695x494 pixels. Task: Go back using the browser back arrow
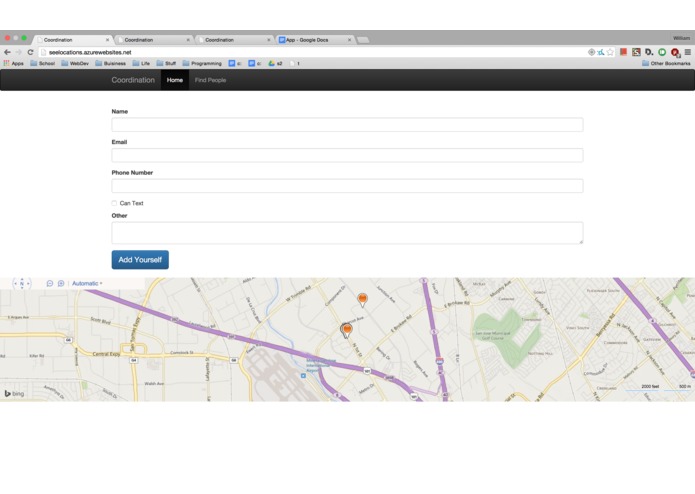(x=8, y=52)
